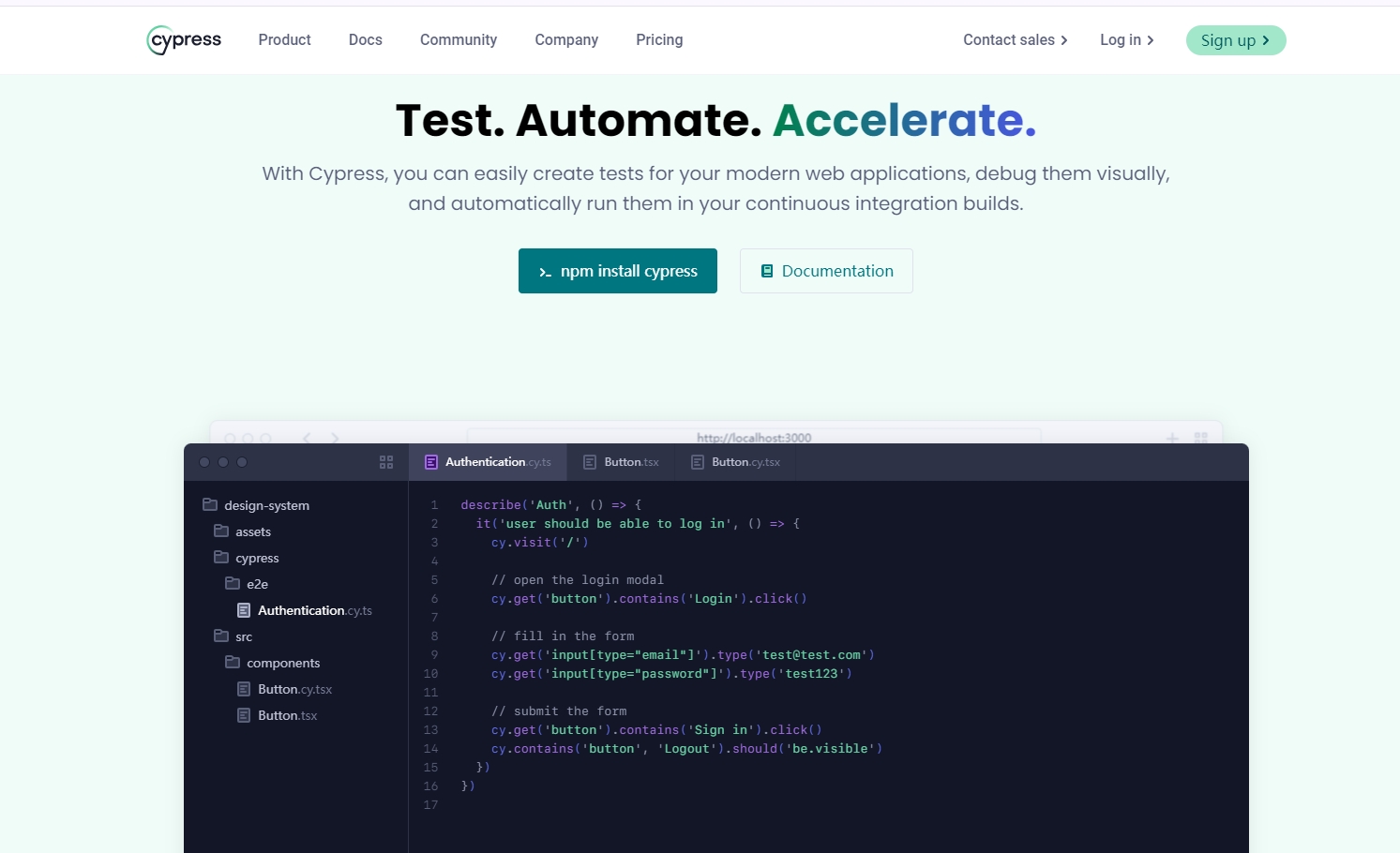The image size is (1400, 853).
Task: Open the Documentation button
Action: 826,271
